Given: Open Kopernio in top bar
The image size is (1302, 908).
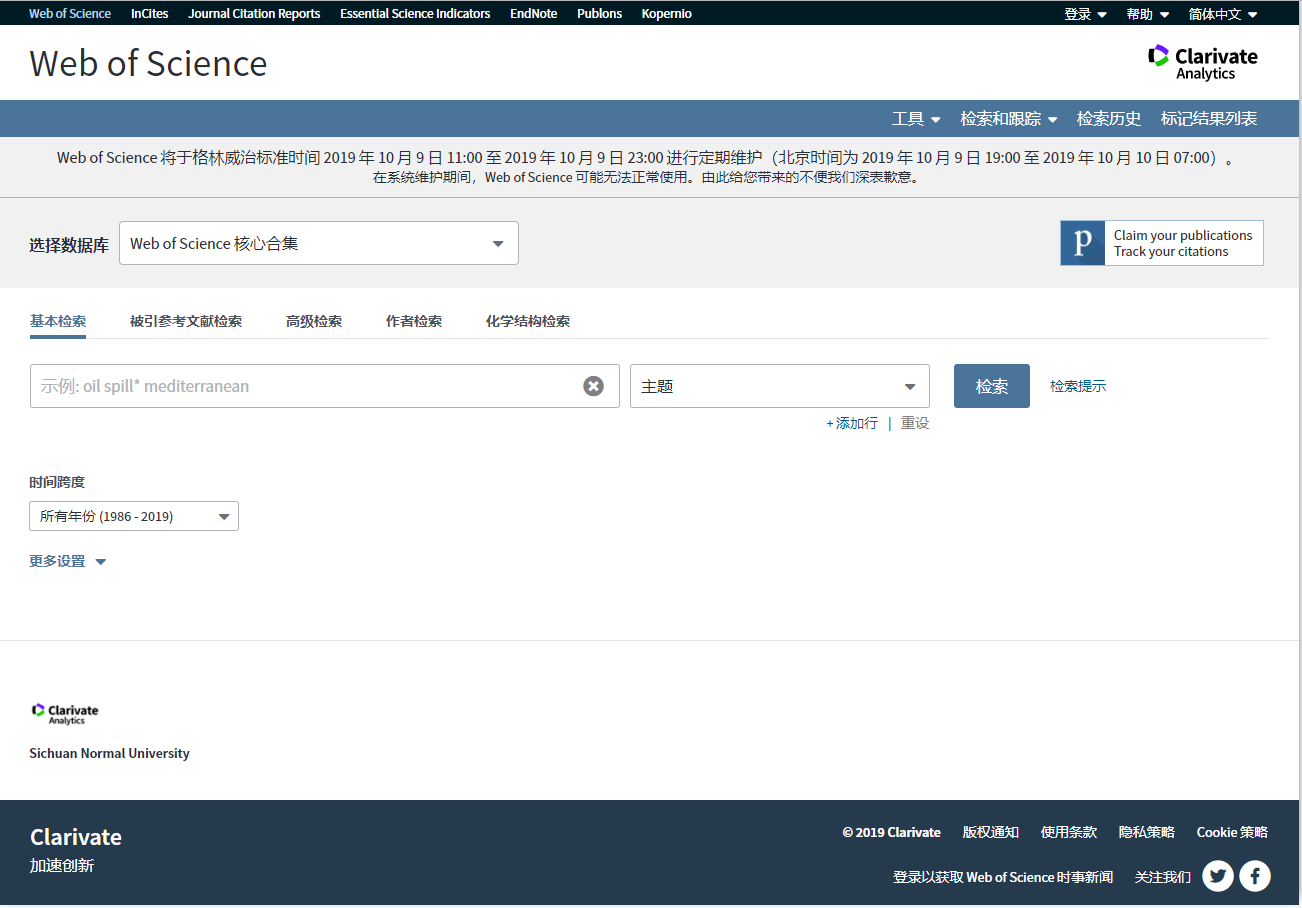Looking at the screenshot, I should 667,14.
